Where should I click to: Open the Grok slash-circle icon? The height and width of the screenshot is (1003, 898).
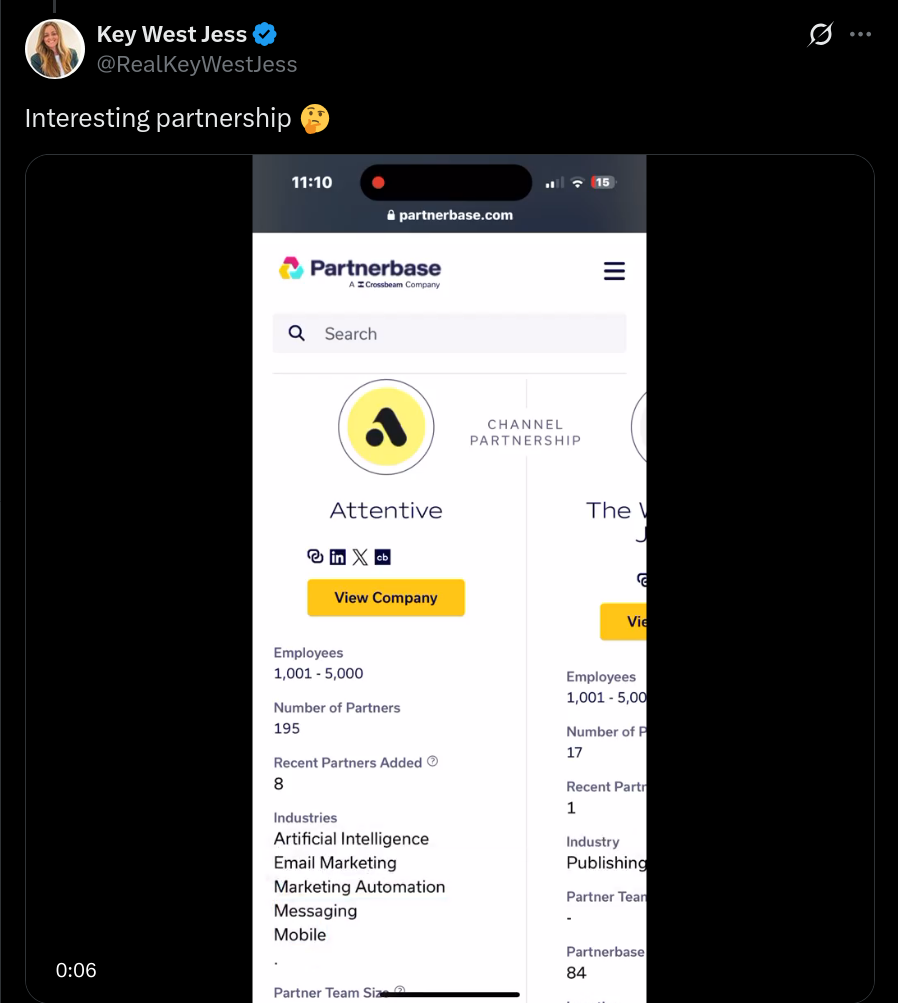click(820, 34)
